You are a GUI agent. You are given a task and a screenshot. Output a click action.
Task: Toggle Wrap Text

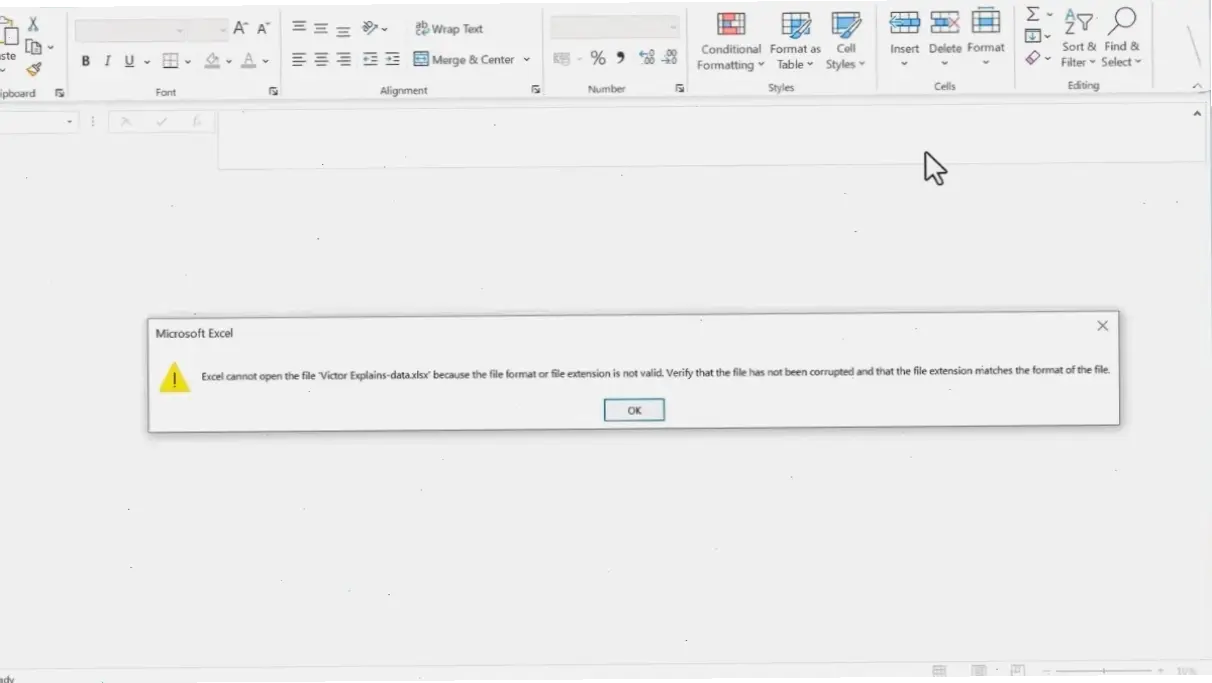[x=449, y=29]
